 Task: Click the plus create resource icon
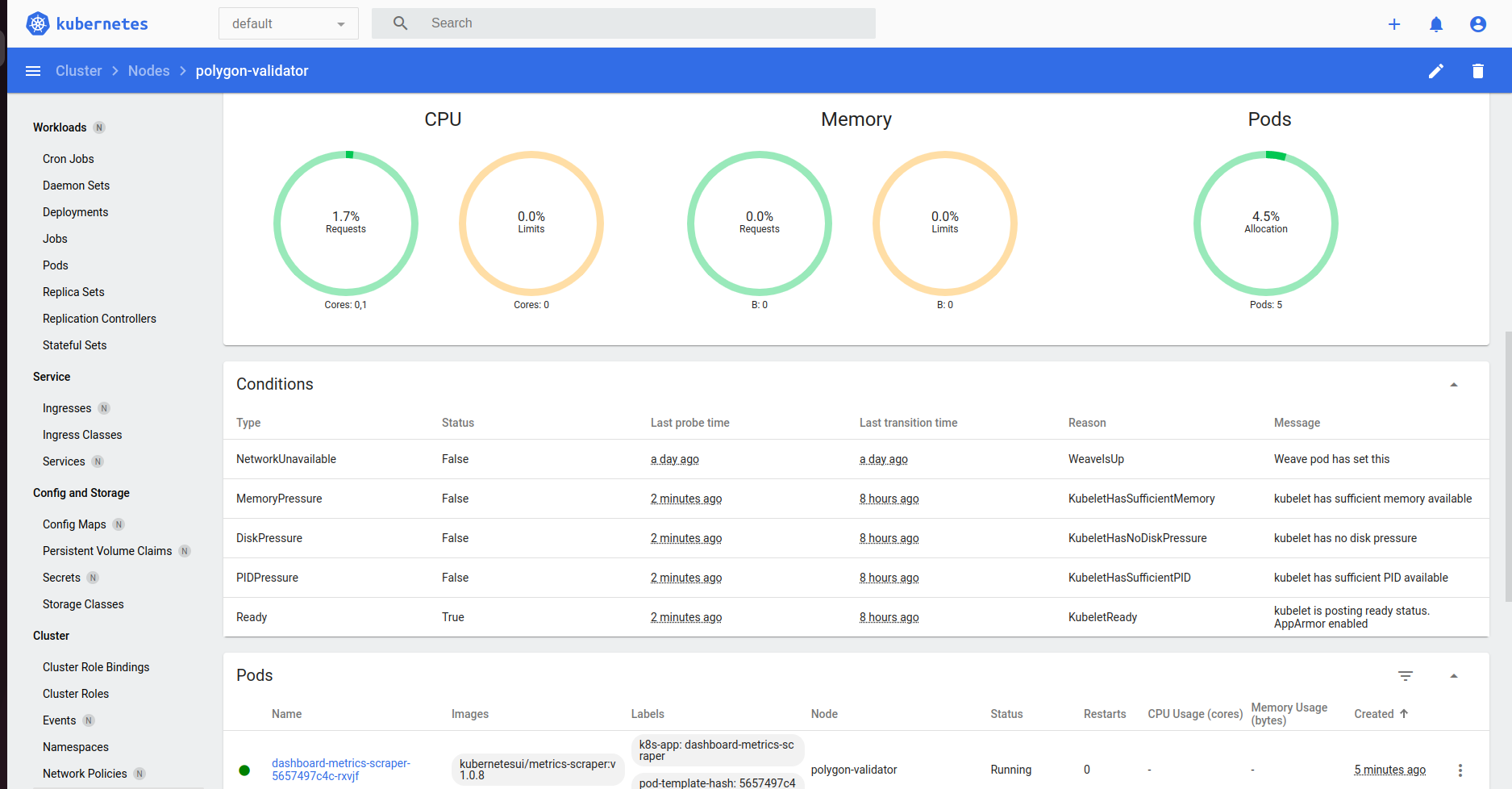point(1394,24)
